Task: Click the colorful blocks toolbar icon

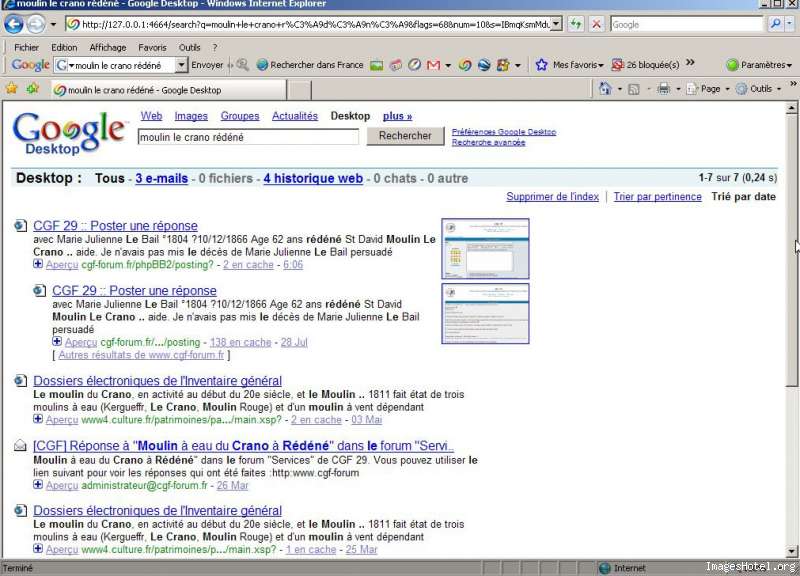Action: [x=503, y=65]
